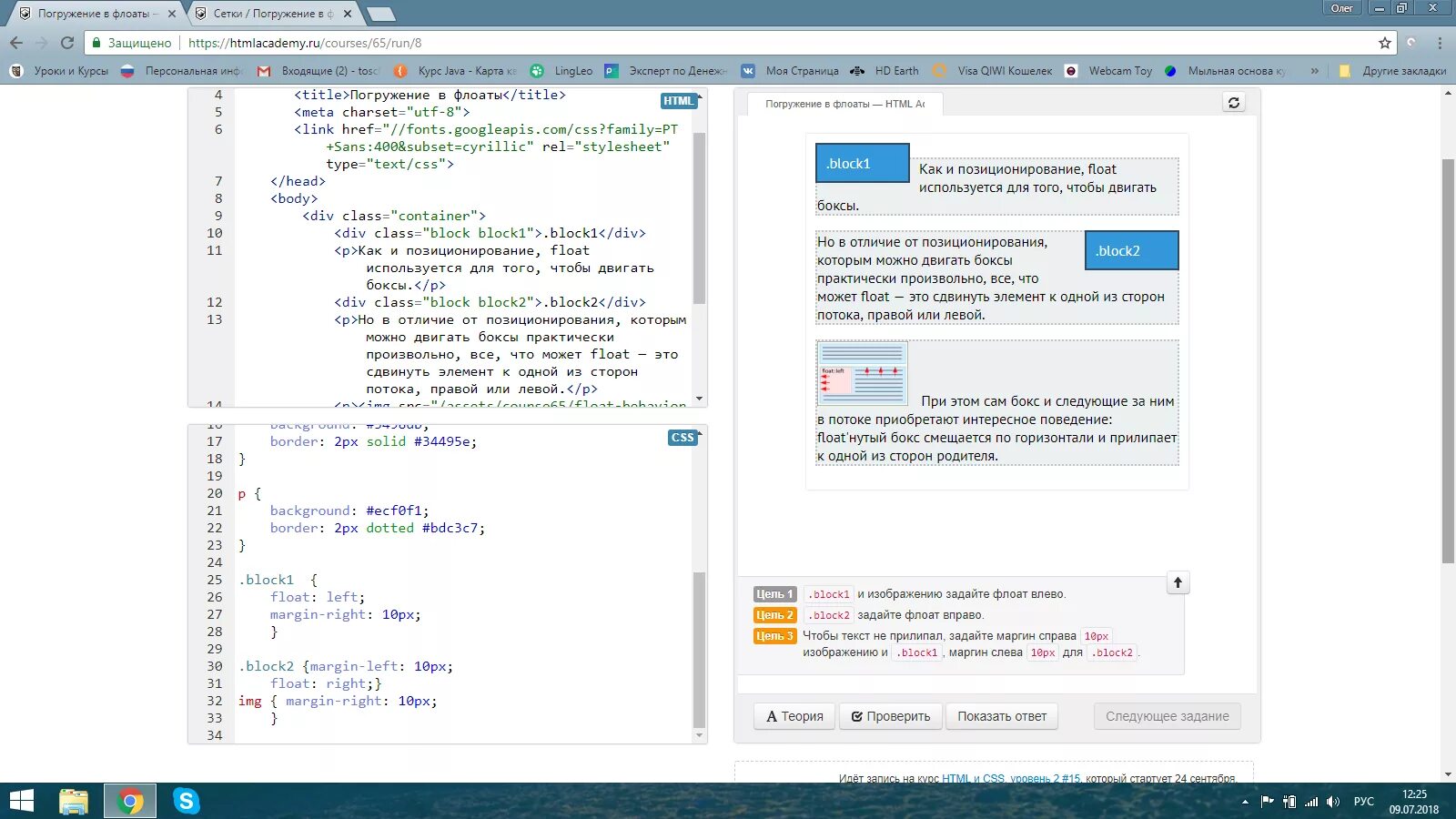Click the page vertical scrollbar thumb

pyautogui.click(x=1448, y=360)
